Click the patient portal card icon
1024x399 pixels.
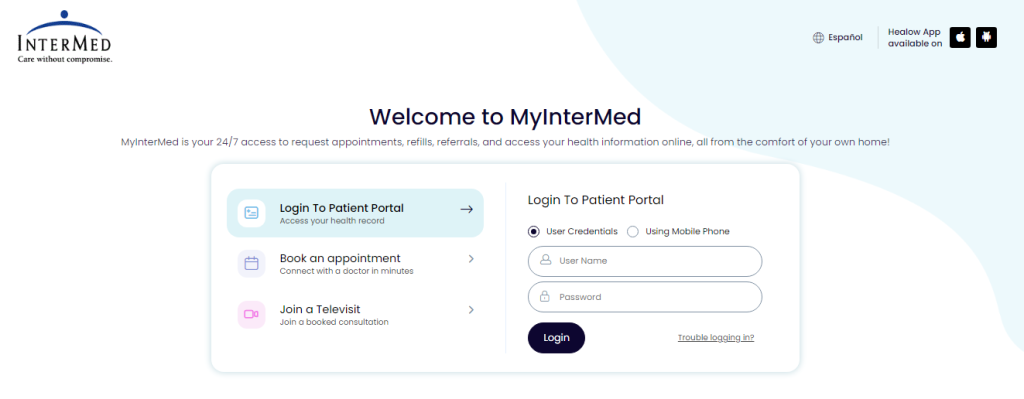251,213
